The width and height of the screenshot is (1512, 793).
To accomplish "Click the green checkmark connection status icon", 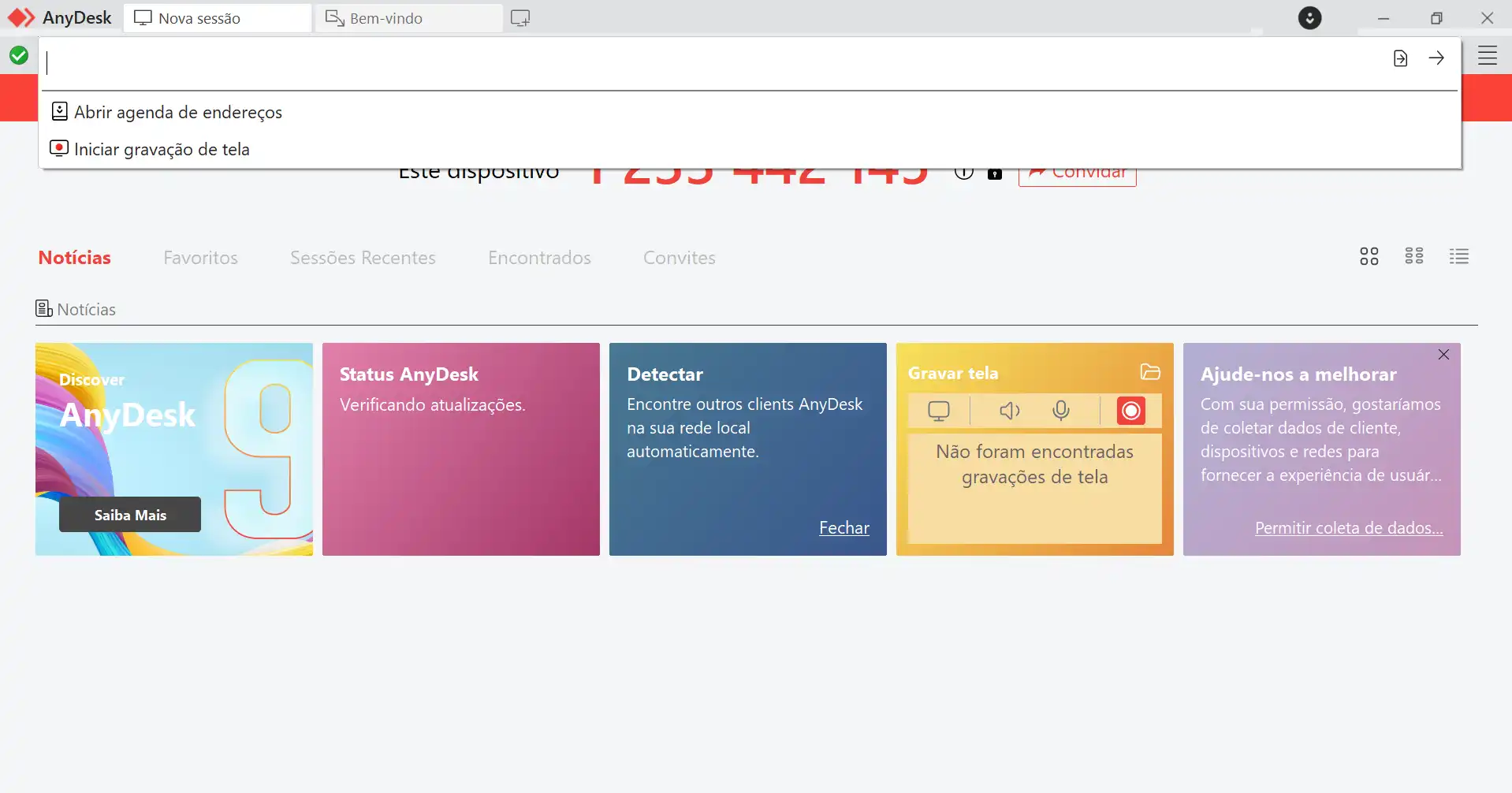I will [x=19, y=55].
